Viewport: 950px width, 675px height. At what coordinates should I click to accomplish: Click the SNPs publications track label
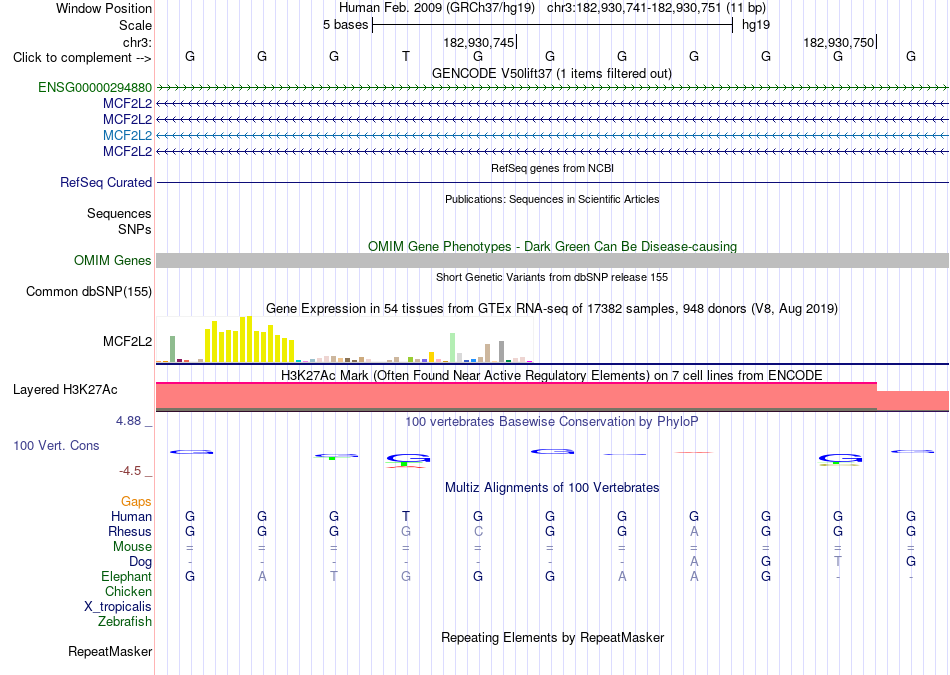click(x=135, y=229)
